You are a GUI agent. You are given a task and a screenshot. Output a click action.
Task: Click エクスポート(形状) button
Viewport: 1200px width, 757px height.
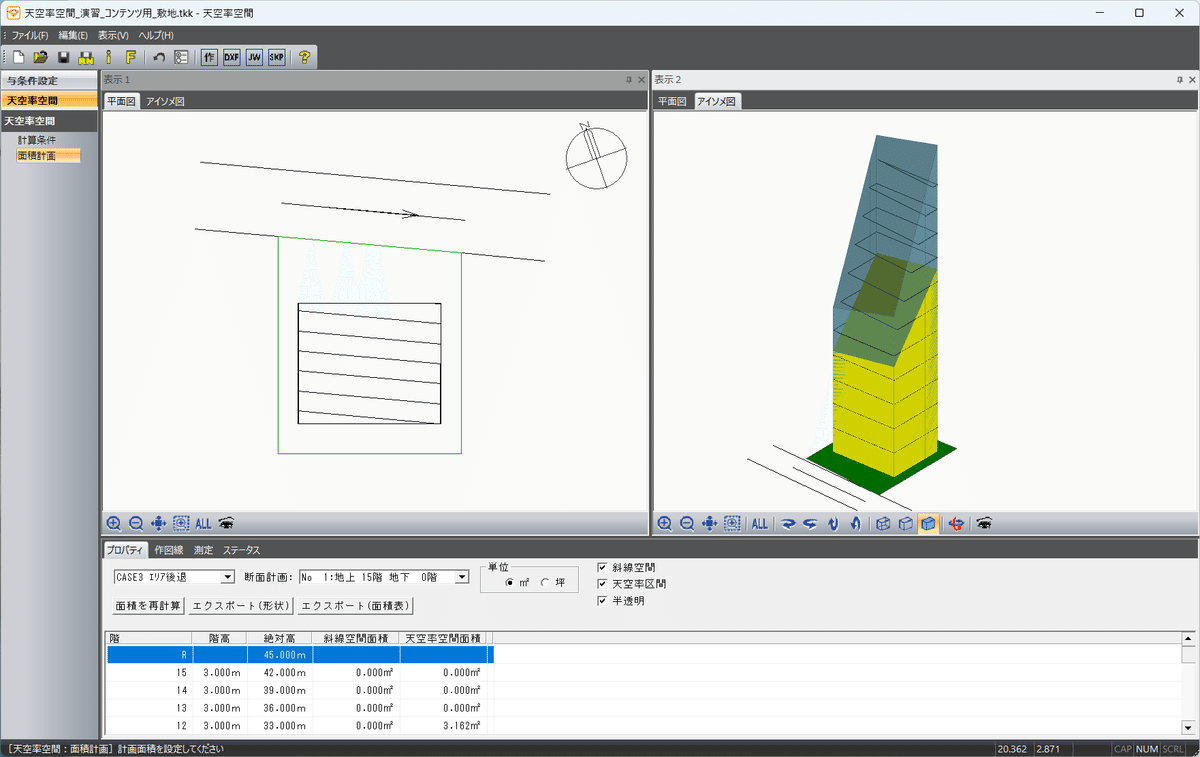tap(240, 605)
